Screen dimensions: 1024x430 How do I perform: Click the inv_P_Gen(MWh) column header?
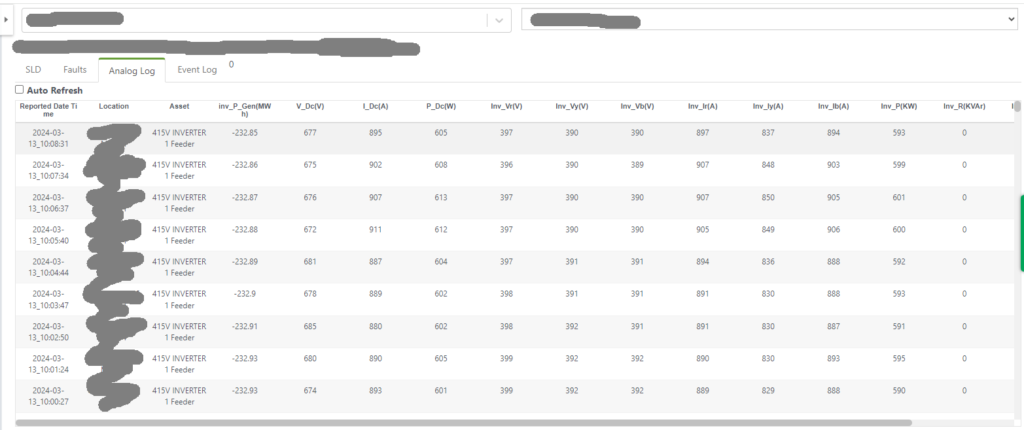[244, 110]
